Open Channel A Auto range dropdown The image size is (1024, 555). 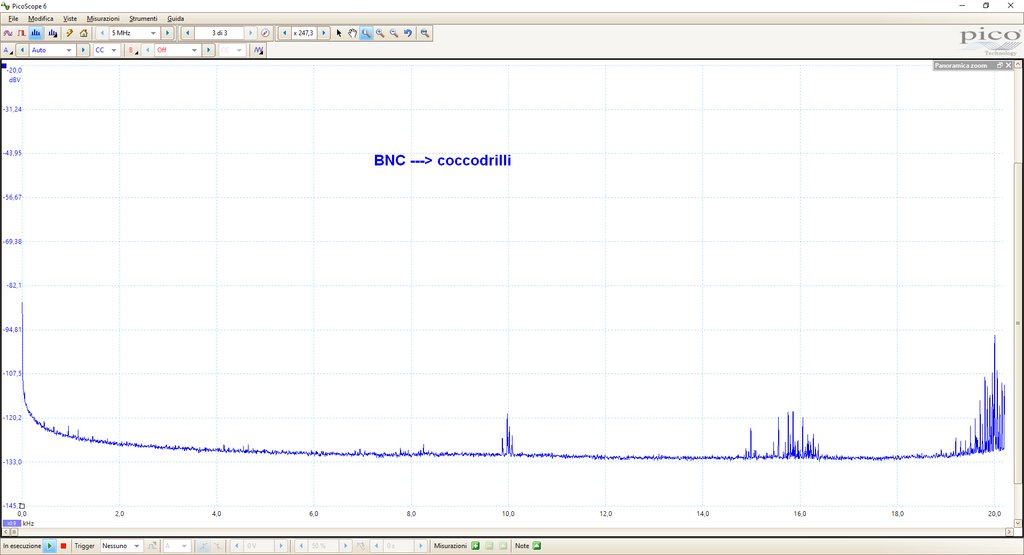pyautogui.click(x=52, y=50)
